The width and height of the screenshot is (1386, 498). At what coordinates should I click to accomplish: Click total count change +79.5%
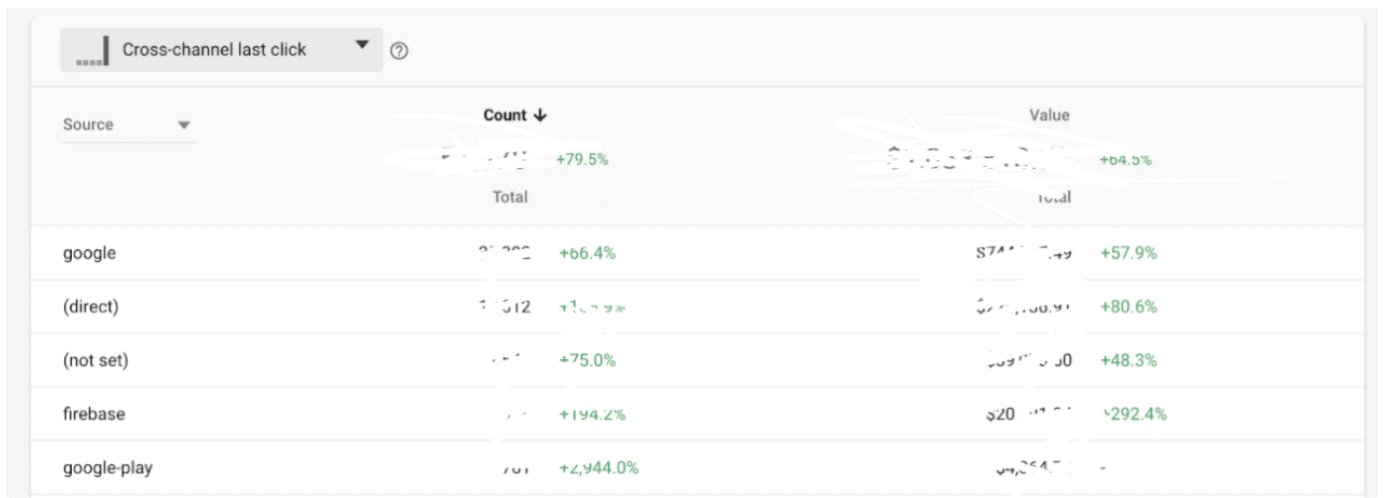click(x=582, y=159)
